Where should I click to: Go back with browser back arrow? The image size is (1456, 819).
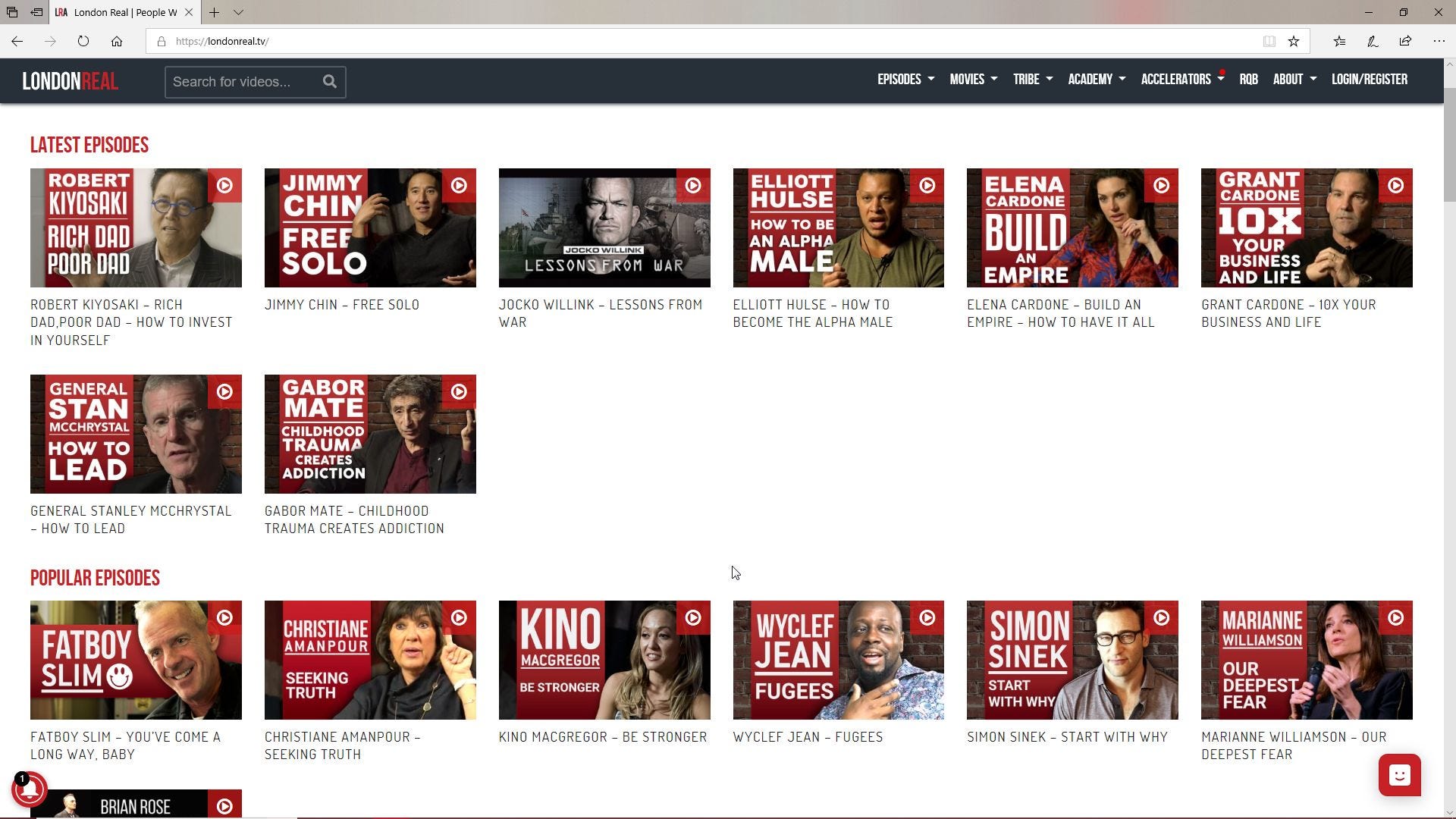click(x=17, y=41)
